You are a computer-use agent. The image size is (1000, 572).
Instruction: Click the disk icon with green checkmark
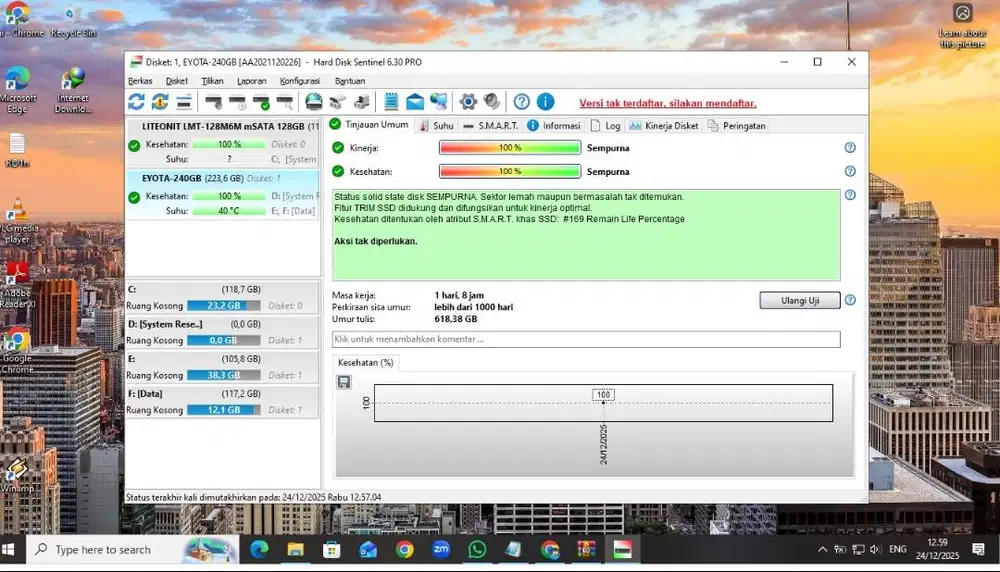pos(261,101)
